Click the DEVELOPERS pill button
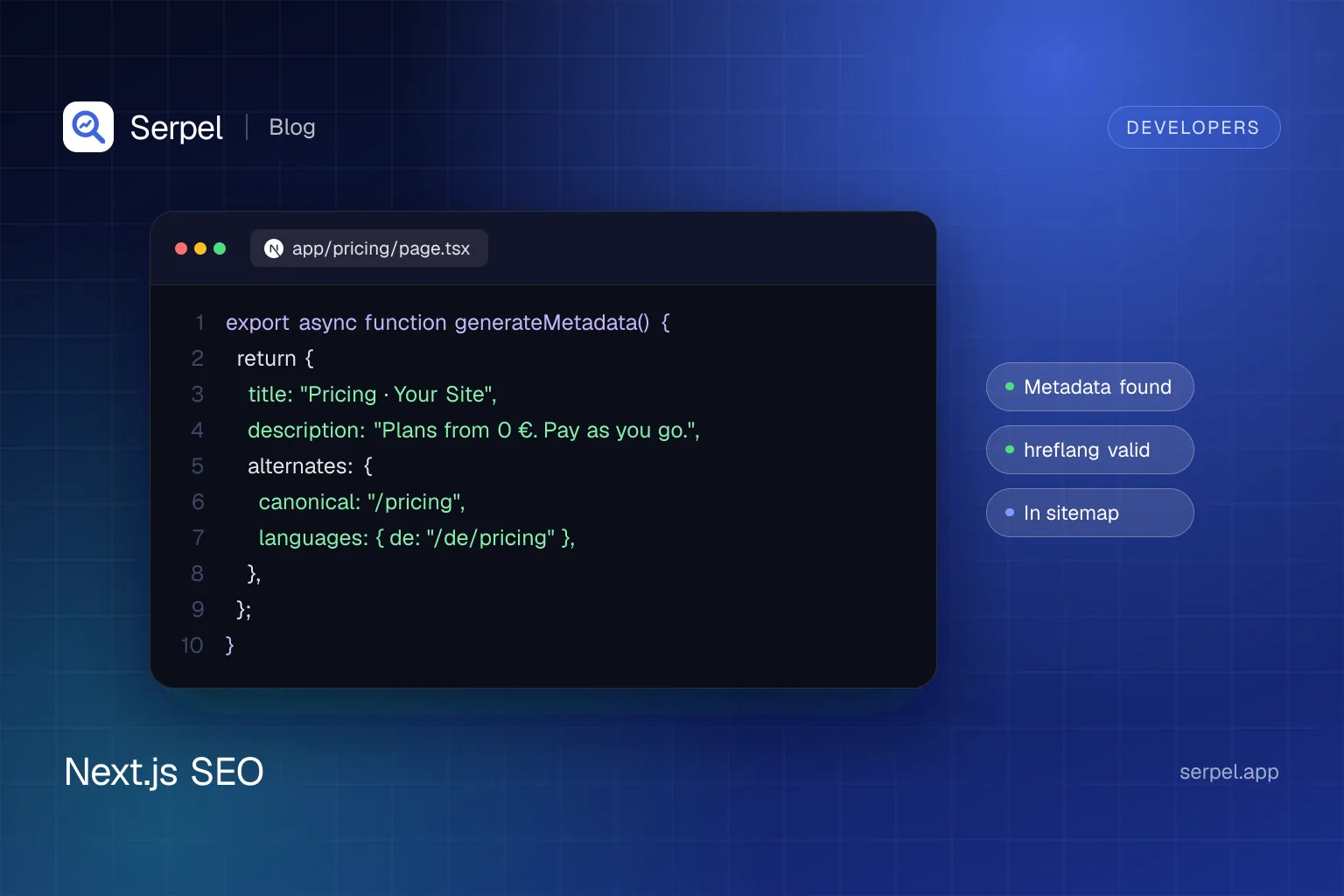Screen dimensions: 1344x896 coord(1193,128)
